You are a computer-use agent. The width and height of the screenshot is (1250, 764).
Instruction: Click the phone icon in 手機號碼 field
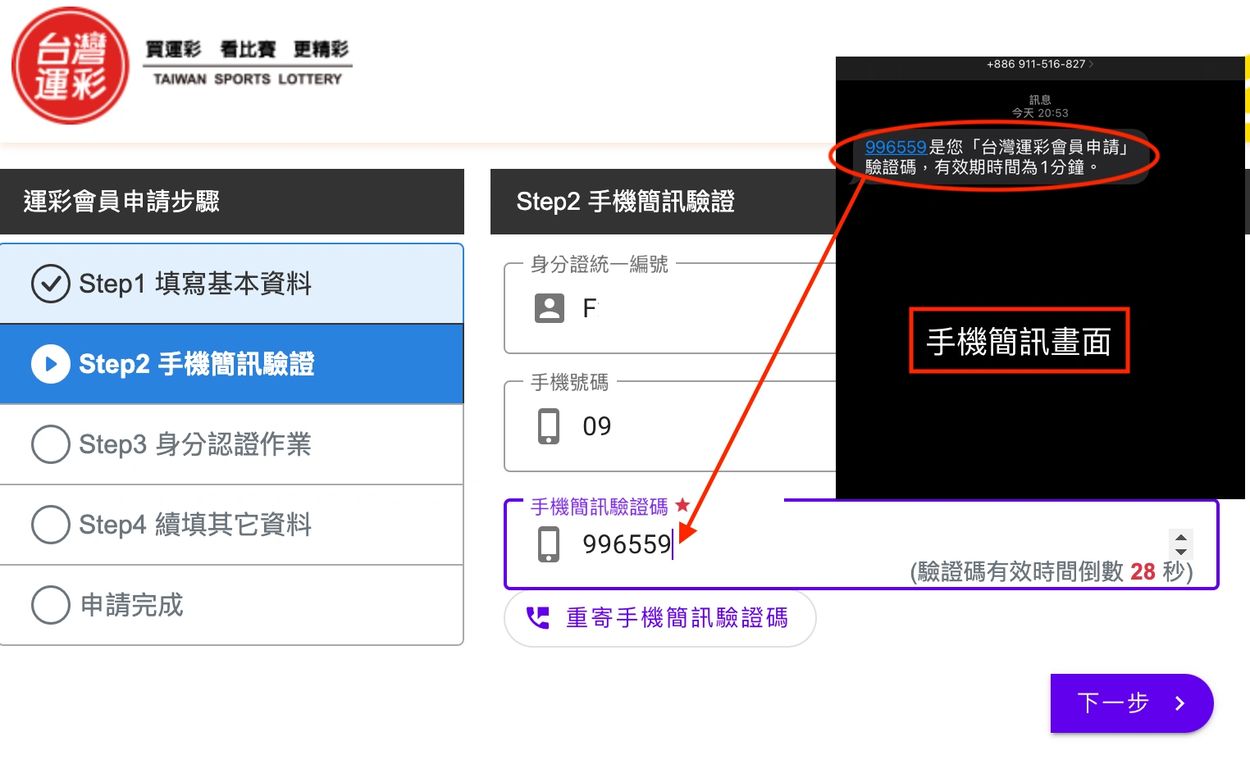[549, 426]
